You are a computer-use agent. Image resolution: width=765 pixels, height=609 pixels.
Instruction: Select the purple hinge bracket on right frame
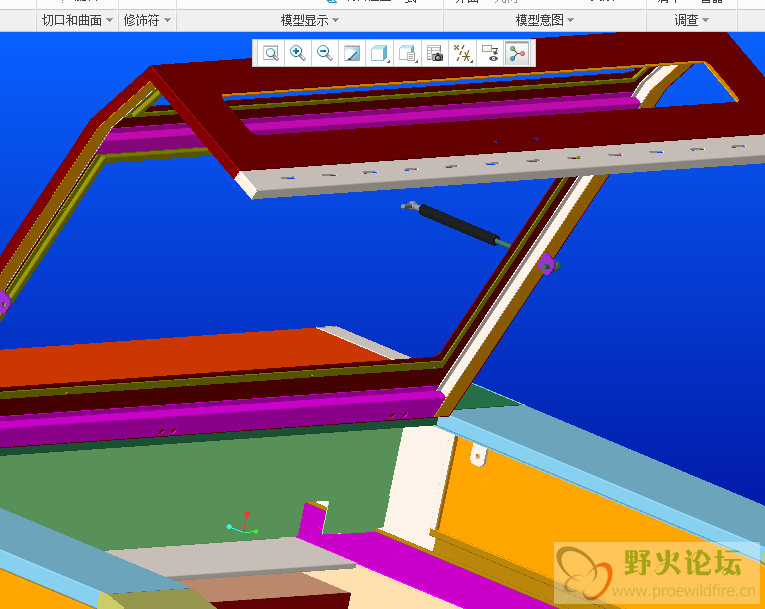(546, 264)
